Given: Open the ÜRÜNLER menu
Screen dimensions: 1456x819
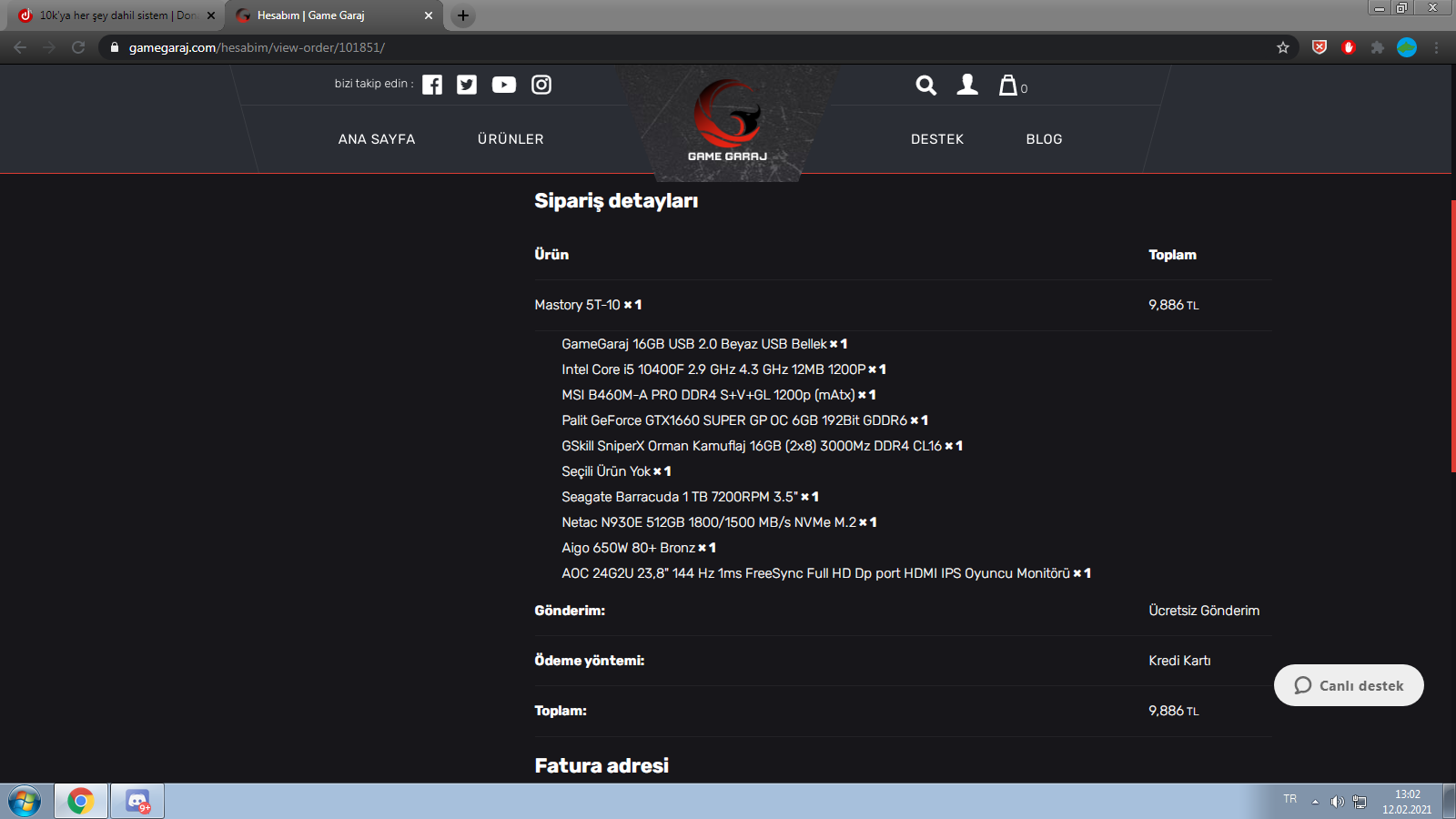Looking at the screenshot, I should click(x=511, y=139).
